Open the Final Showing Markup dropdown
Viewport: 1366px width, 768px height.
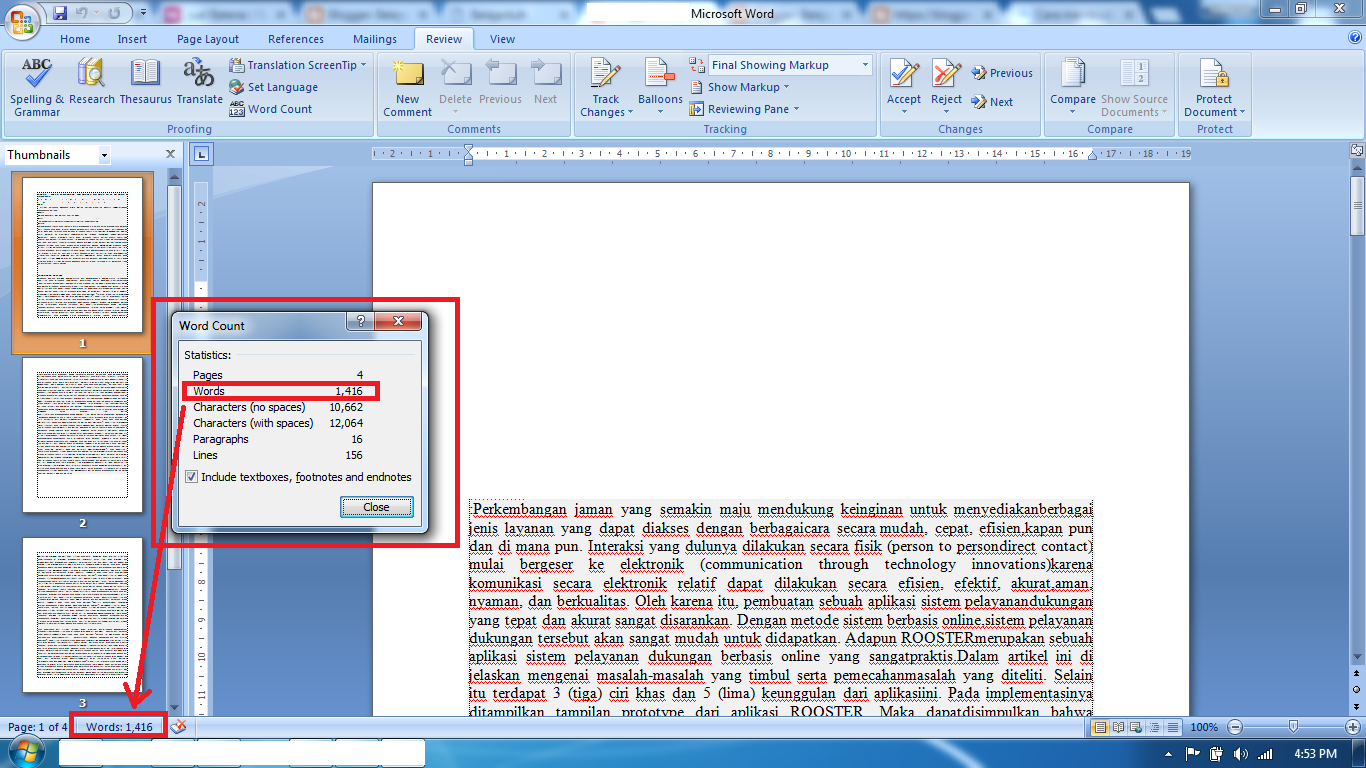(864, 64)
